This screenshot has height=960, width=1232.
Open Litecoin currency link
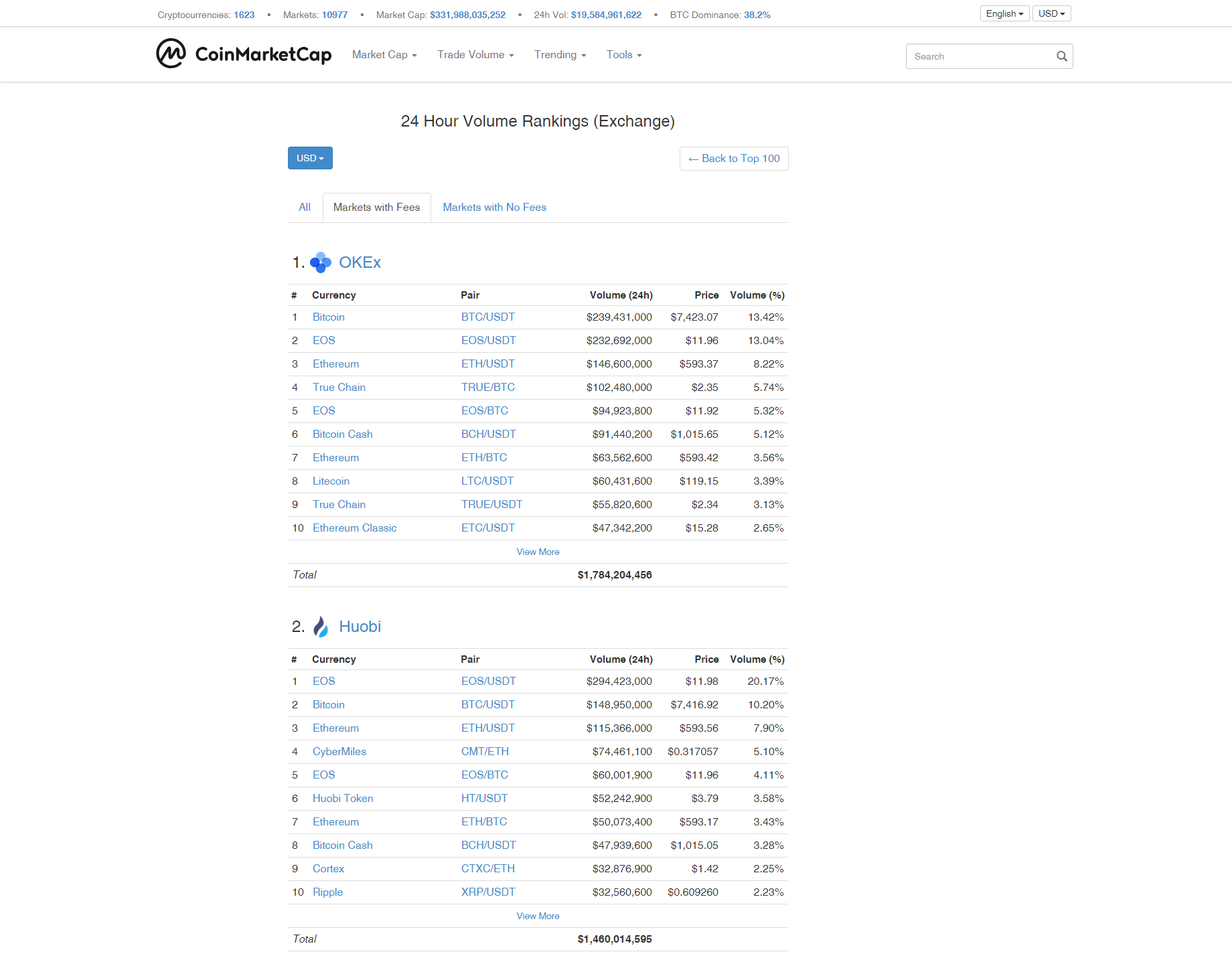(x=331, y=481)
